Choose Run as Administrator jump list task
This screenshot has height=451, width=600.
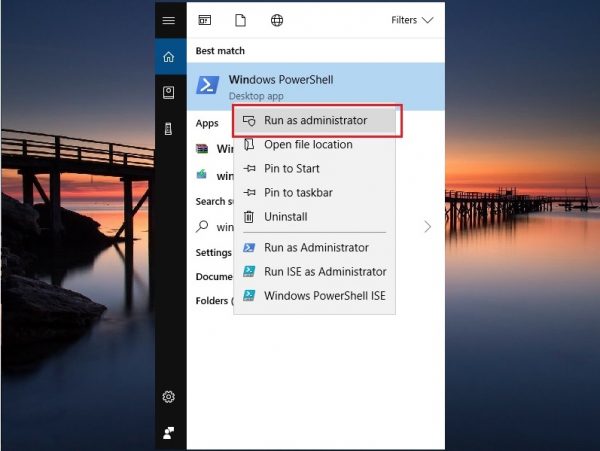coord(315,247)
